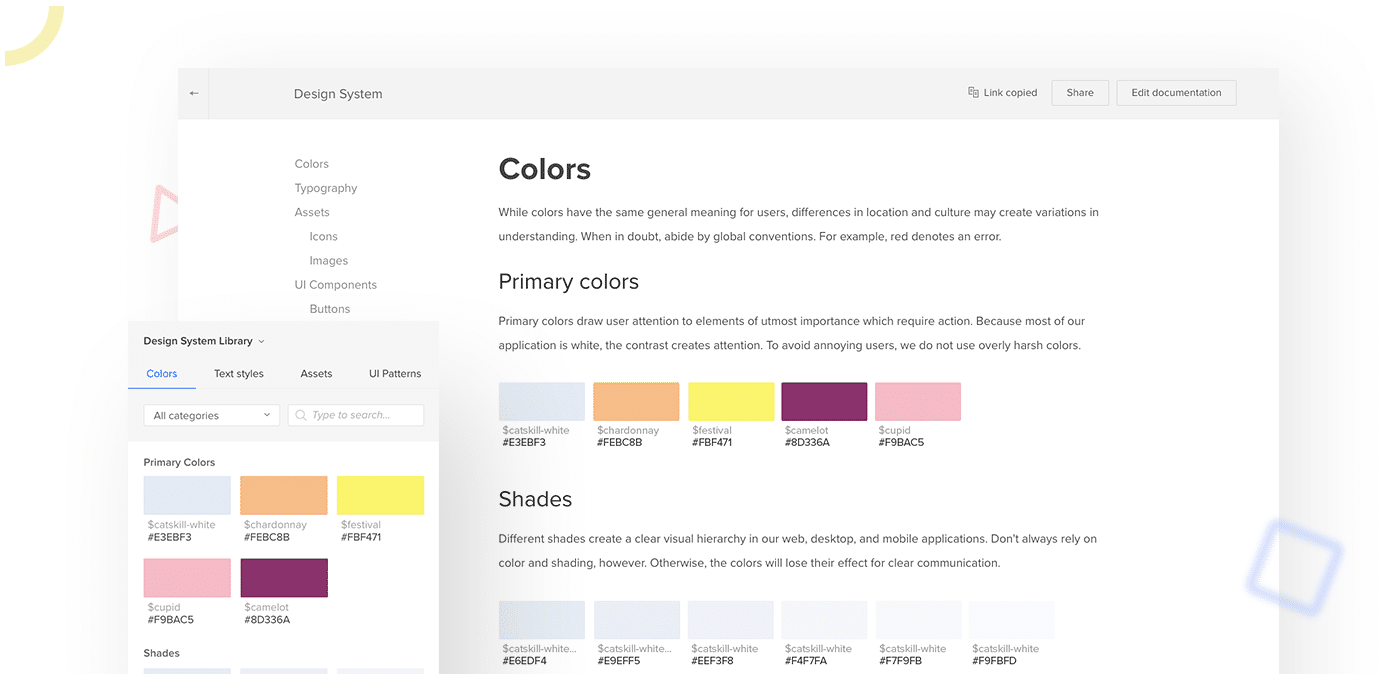Pick the $festival yellow swatch in library

click(x=380, y=495)
